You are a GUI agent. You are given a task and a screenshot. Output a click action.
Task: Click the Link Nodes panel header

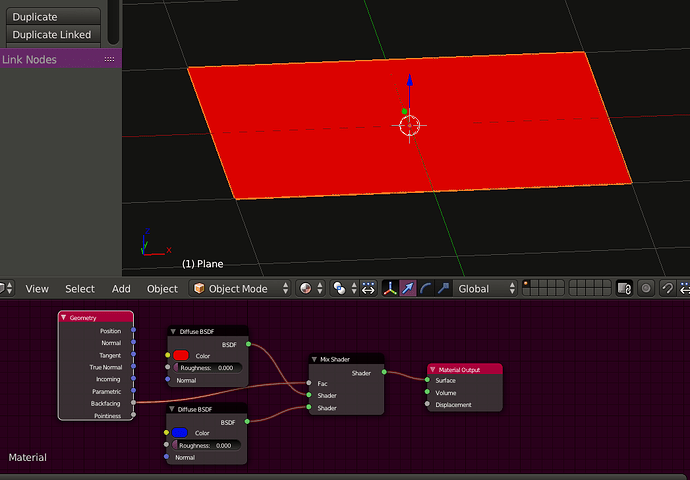pos(61,59)
